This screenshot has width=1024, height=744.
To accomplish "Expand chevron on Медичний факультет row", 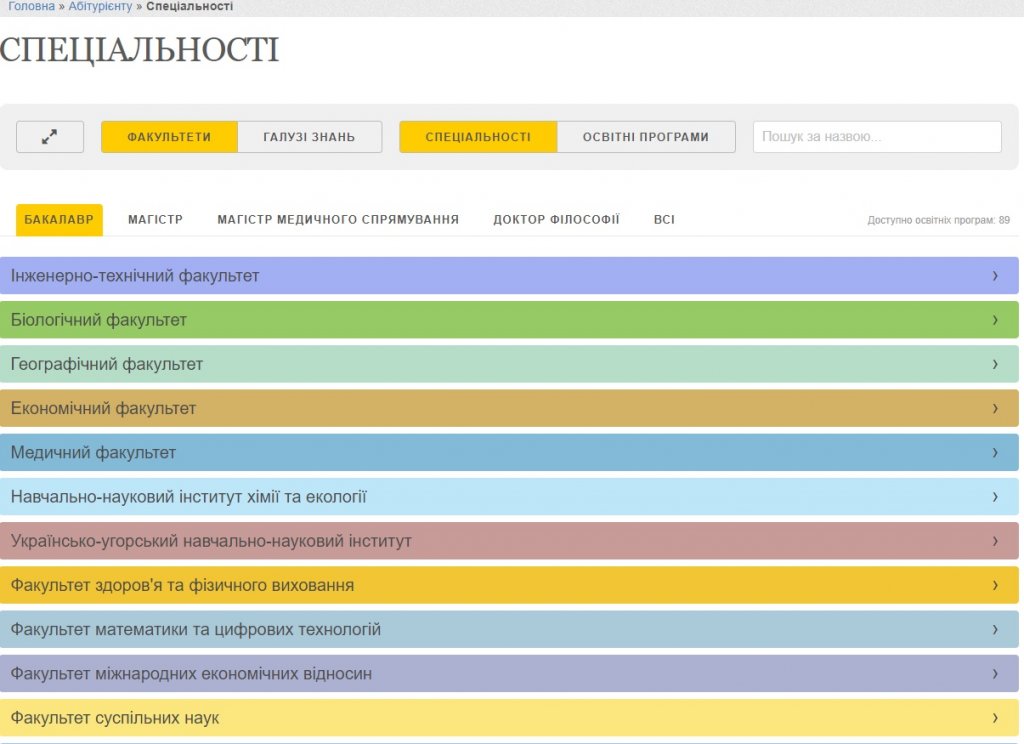I will pyautogui.click(x=995, y=453).
